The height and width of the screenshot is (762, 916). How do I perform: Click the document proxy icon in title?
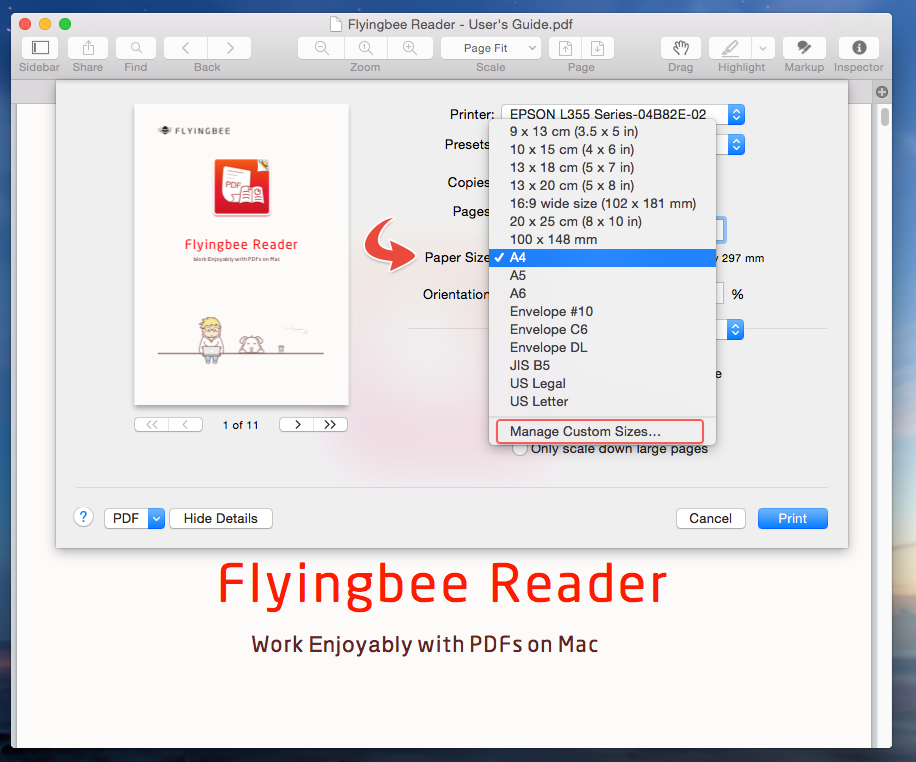[335, 24]
